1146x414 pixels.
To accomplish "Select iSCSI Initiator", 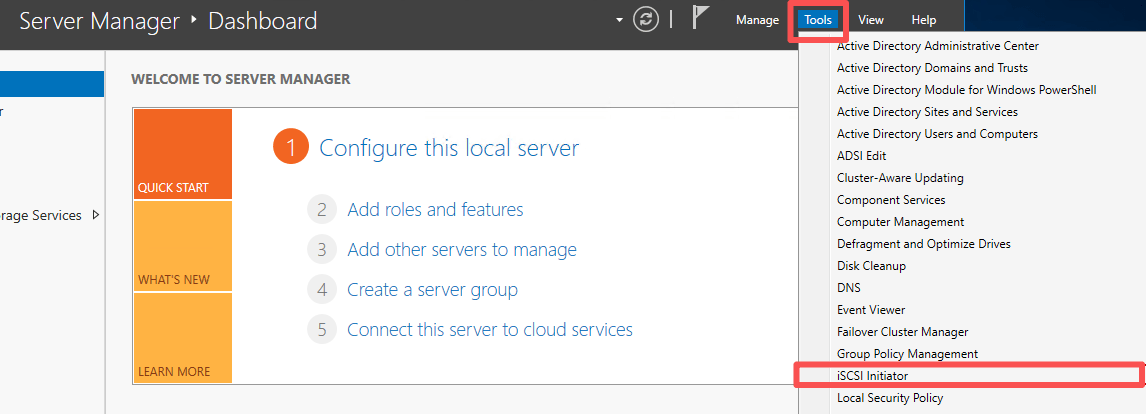I will pos(872,375).
